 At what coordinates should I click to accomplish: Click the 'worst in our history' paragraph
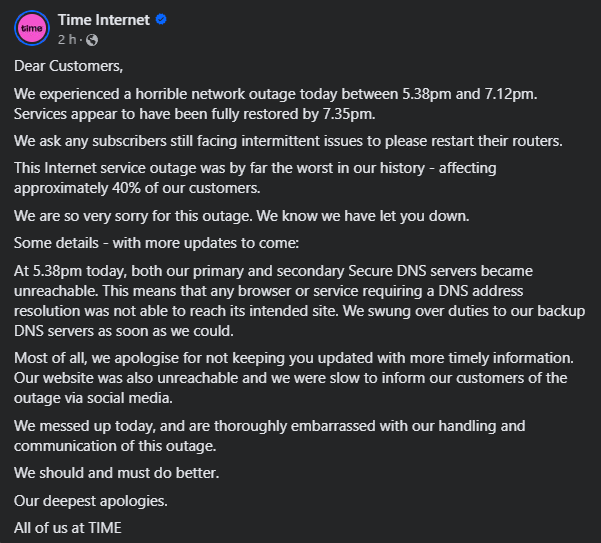(255, 178)
